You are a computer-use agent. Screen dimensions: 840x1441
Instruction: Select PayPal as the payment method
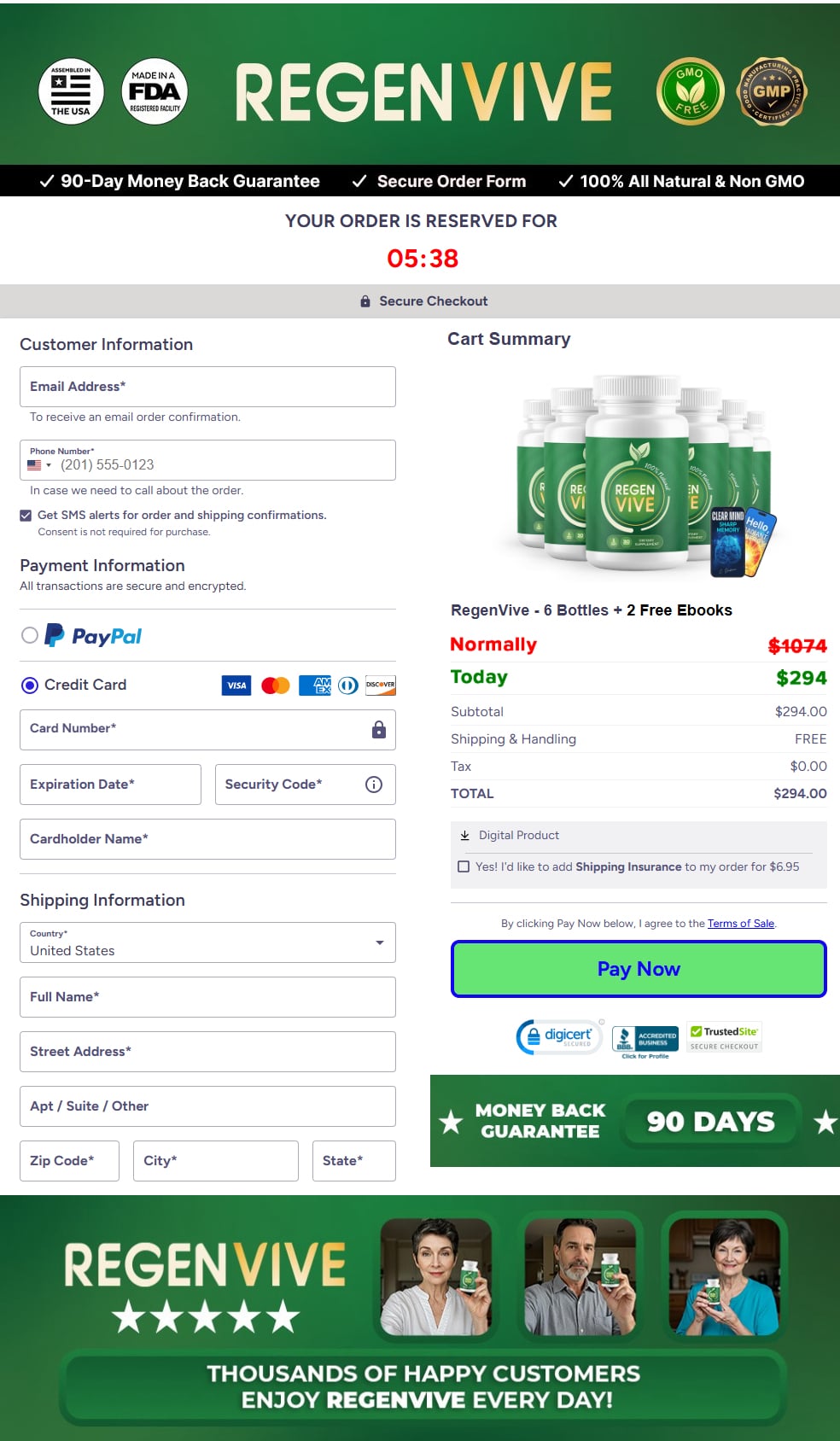pyautogui.click(x=30, y=635)
